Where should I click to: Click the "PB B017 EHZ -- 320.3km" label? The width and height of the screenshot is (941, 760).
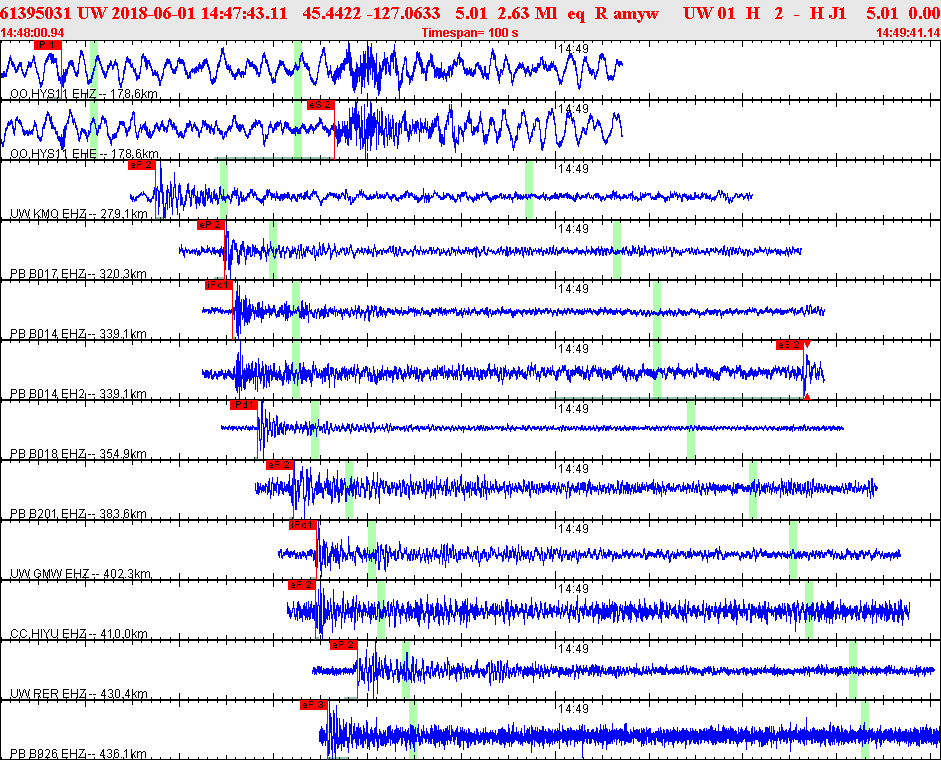point(78,274)
